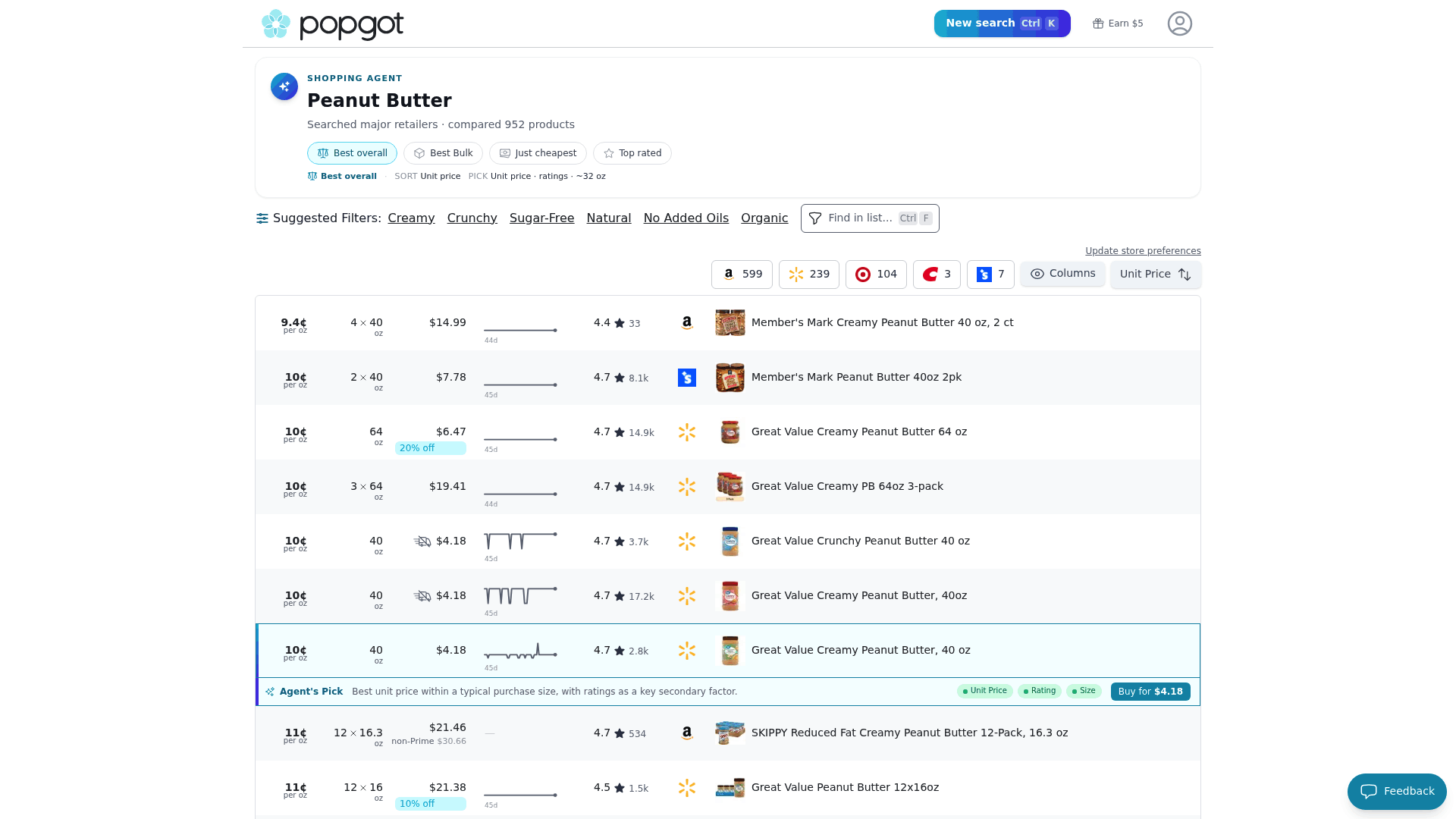This screenshot has width=1456, height=819.
Task: Click the popgot flower logo
Action: coord(276,24)
